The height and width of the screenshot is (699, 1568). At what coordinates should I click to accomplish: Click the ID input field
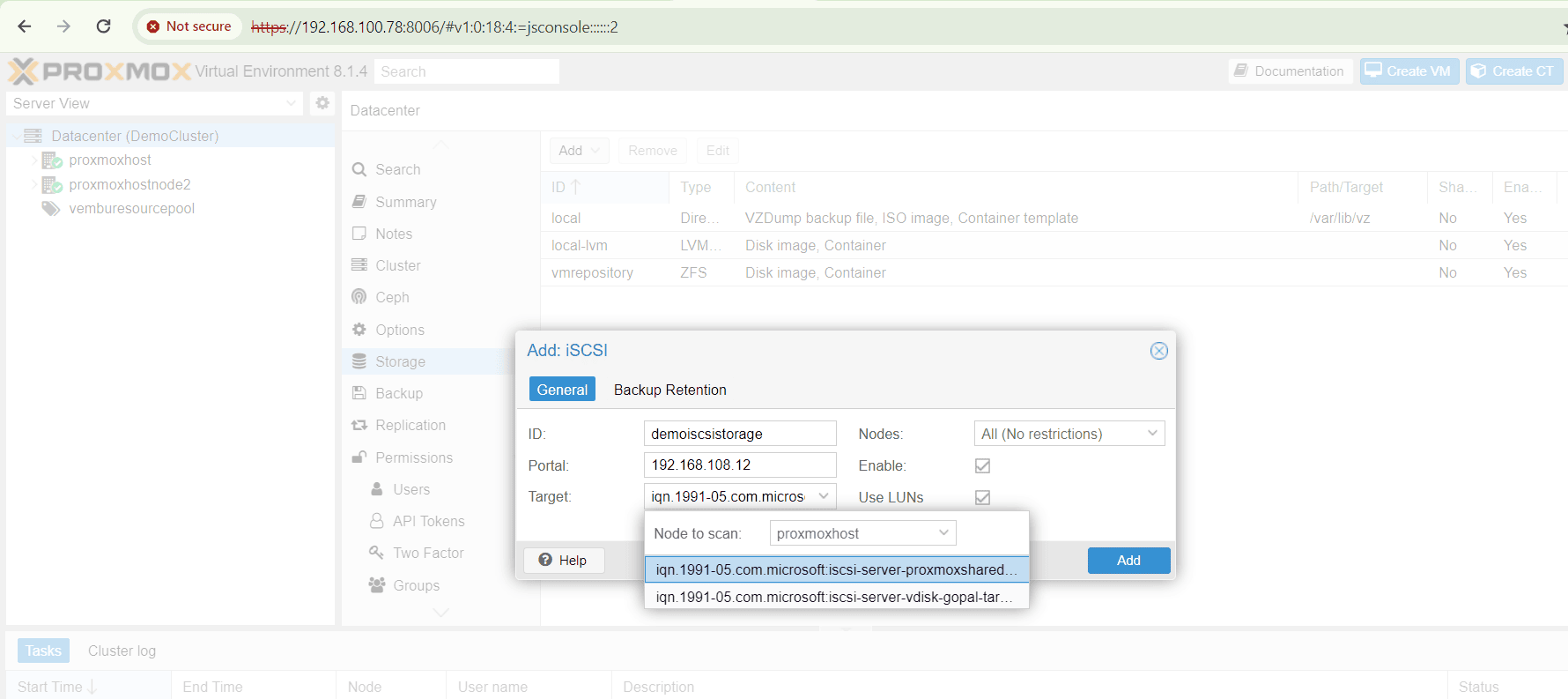[740, 434]
